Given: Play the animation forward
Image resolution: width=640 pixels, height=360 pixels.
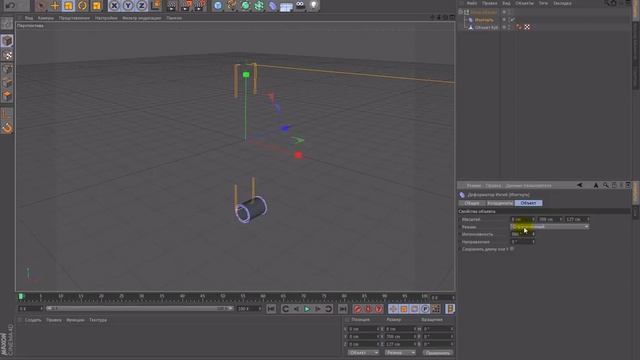Looking at the screenshot, I should [307, 309].
